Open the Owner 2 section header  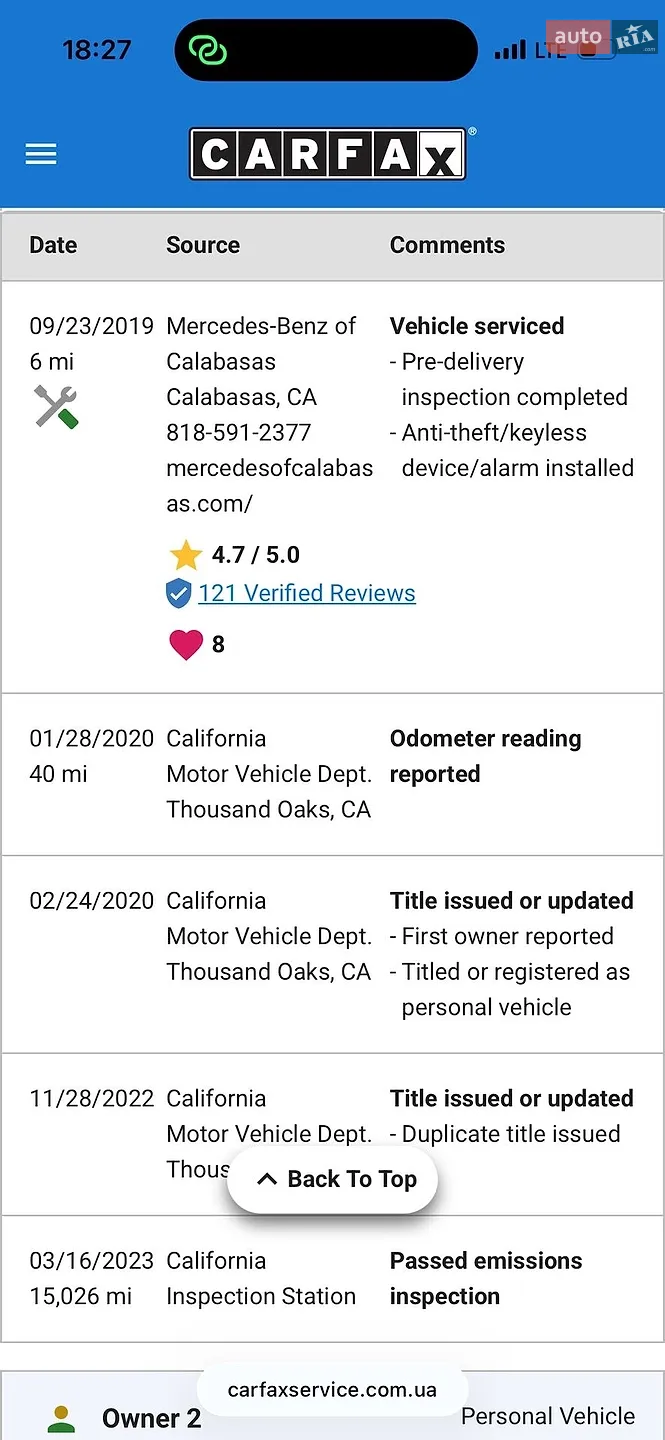point(332,1412)
